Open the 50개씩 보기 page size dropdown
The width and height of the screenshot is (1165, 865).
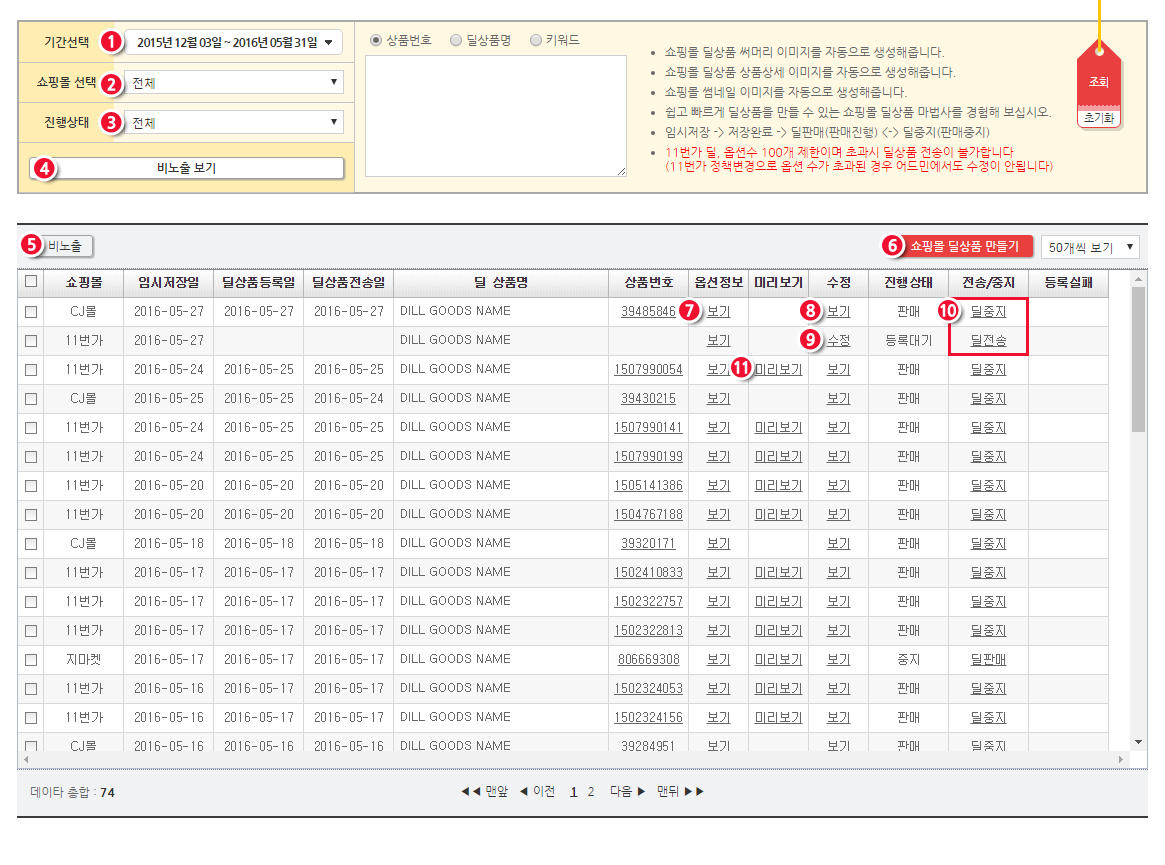coord(1090,247)
